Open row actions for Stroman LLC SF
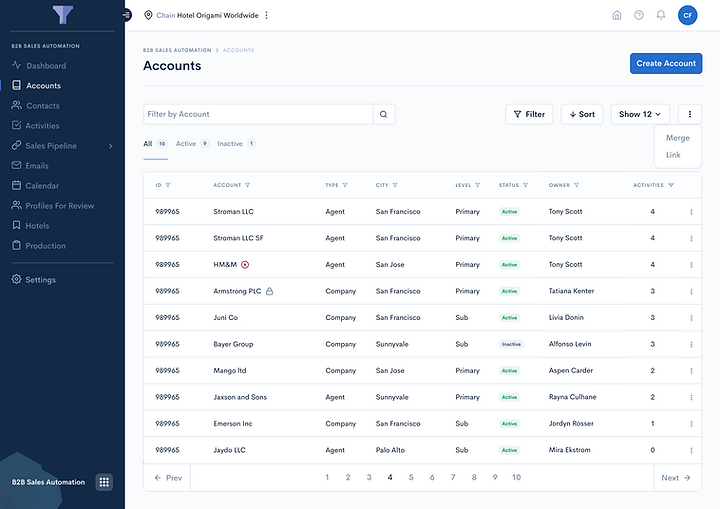720x509 pixels. pos(691,238)
